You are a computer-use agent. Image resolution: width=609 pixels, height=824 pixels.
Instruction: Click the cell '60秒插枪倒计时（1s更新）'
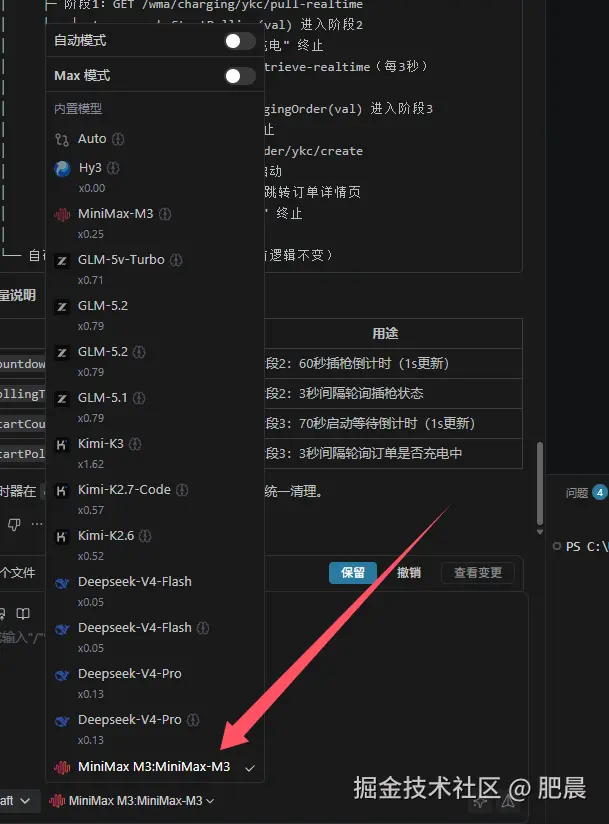click(374, 364)
